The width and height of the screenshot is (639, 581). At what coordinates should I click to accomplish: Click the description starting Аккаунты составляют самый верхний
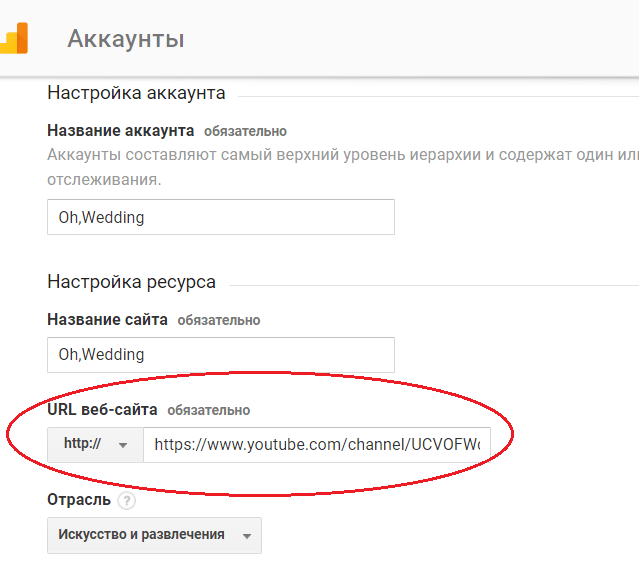pos(343,167)
